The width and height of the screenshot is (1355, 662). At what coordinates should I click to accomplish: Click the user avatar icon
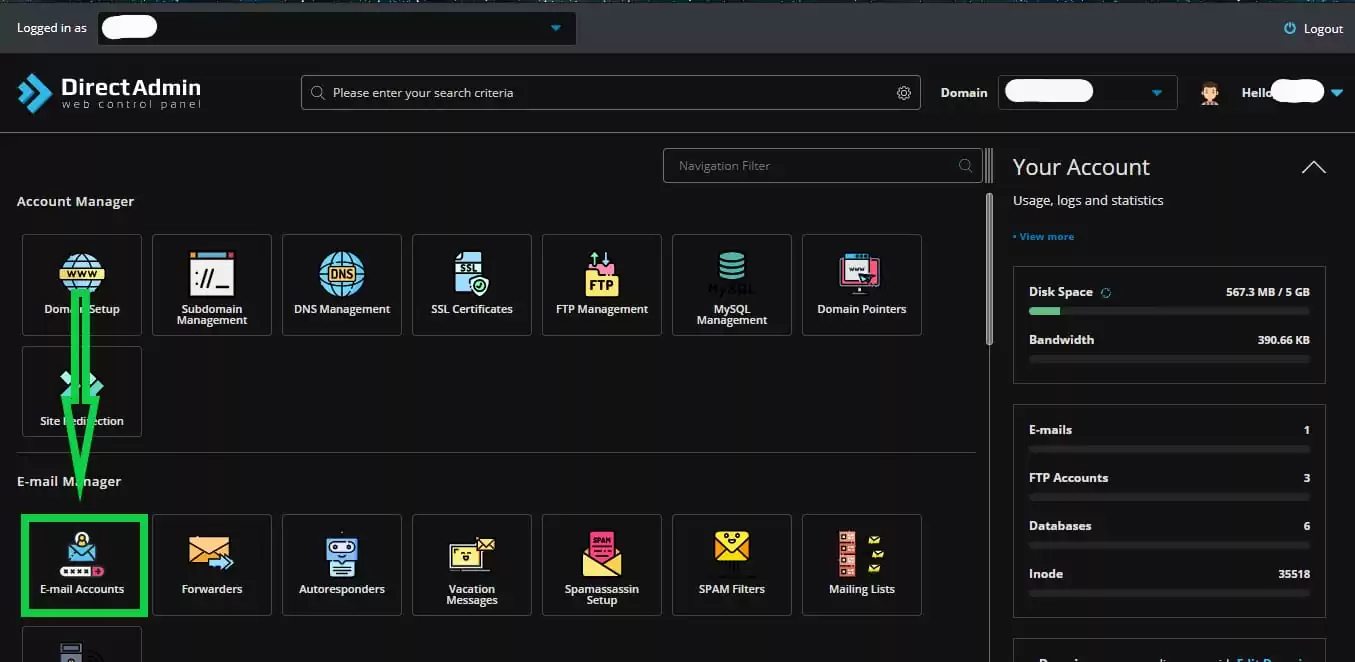(1210, 93)
